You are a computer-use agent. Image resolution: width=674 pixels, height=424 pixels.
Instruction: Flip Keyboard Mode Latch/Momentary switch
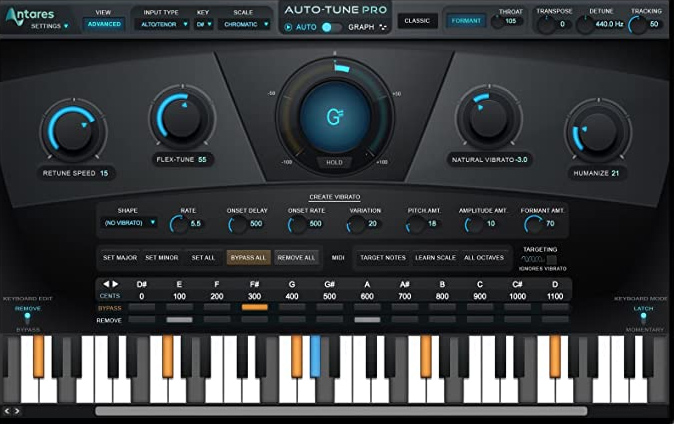(x=643, y=319)
